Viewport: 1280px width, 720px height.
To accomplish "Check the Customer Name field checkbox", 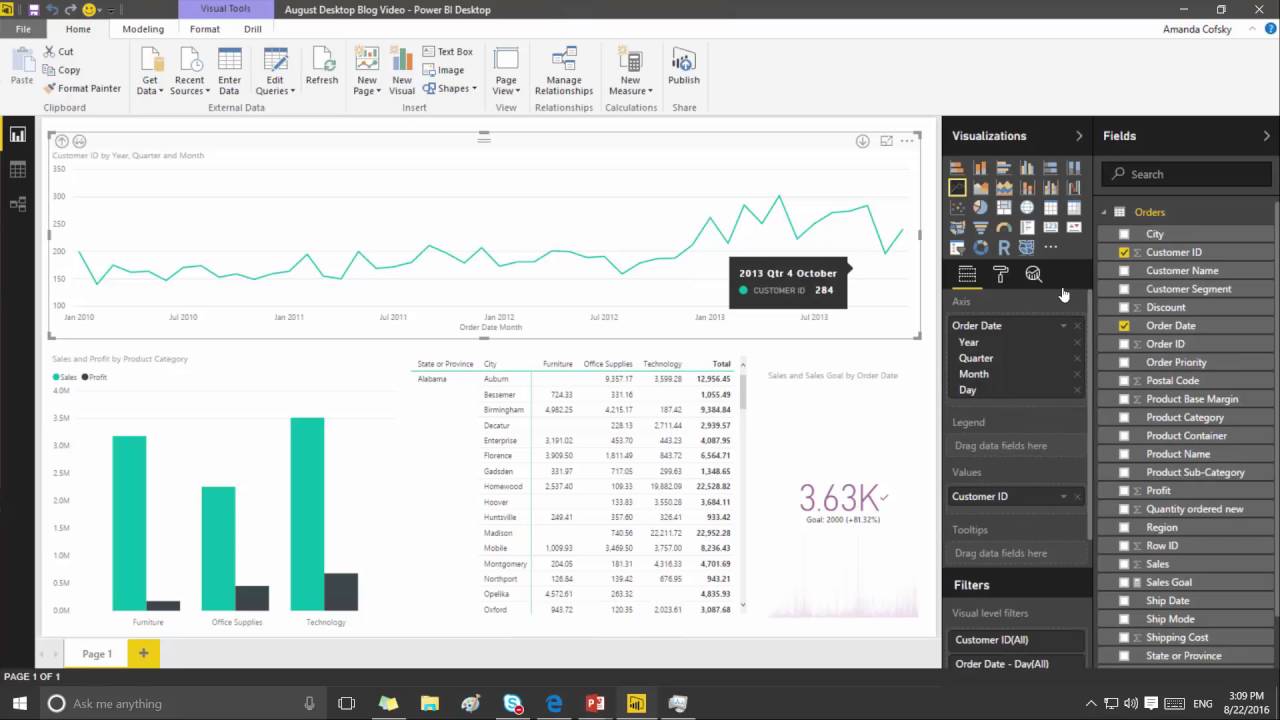I will tap(1124, 271).
